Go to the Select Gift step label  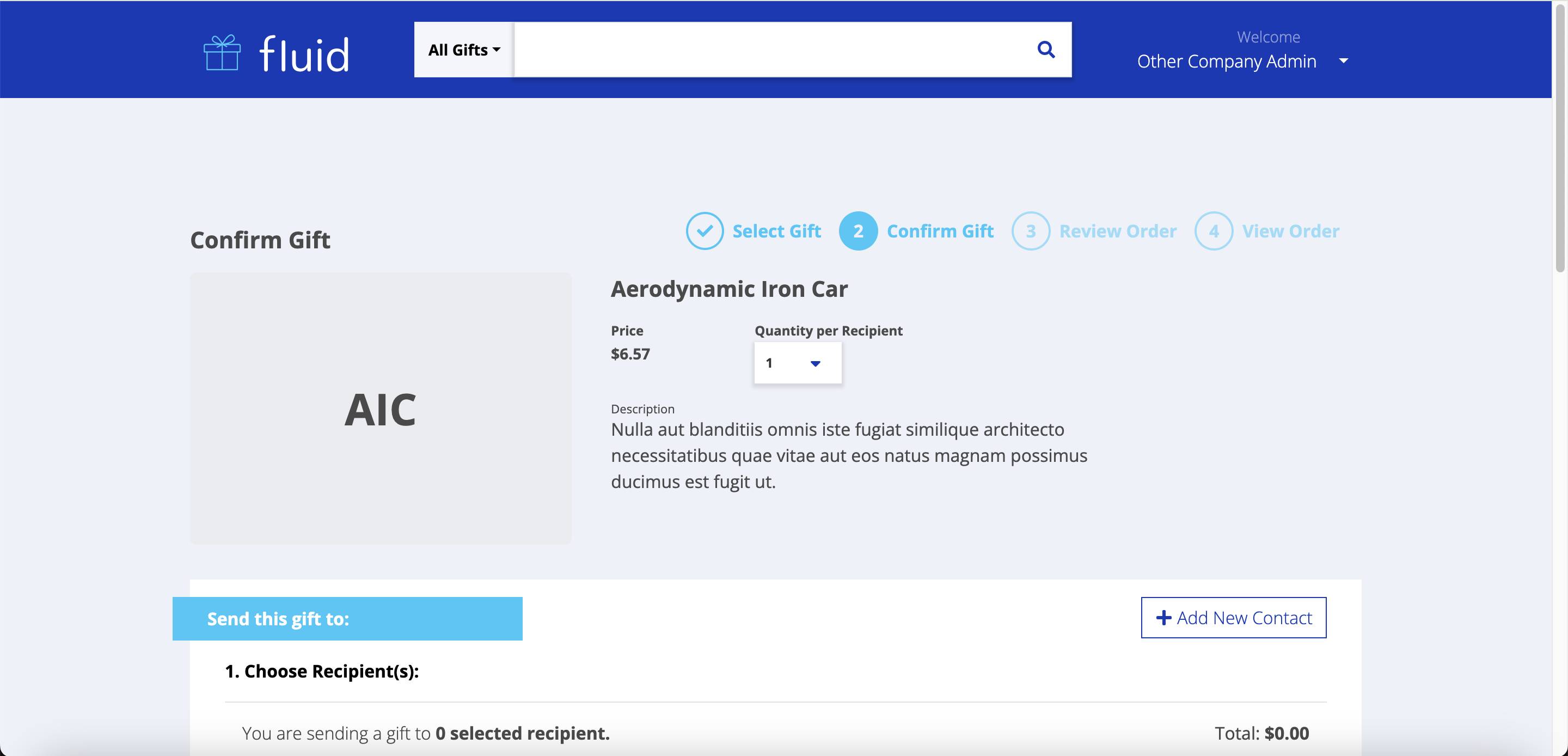(776, 231)
